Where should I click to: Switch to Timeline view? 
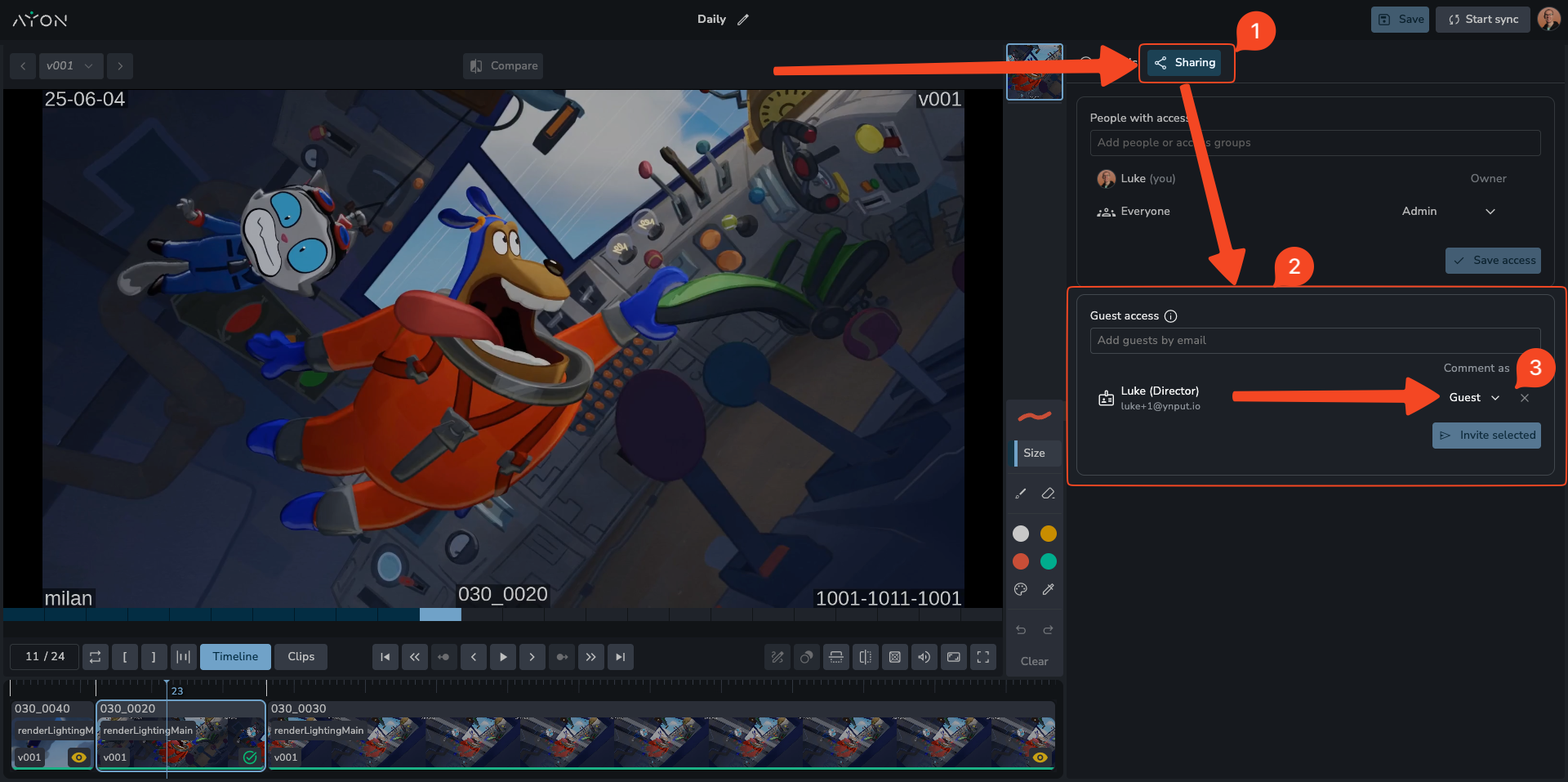coord(235,657)
